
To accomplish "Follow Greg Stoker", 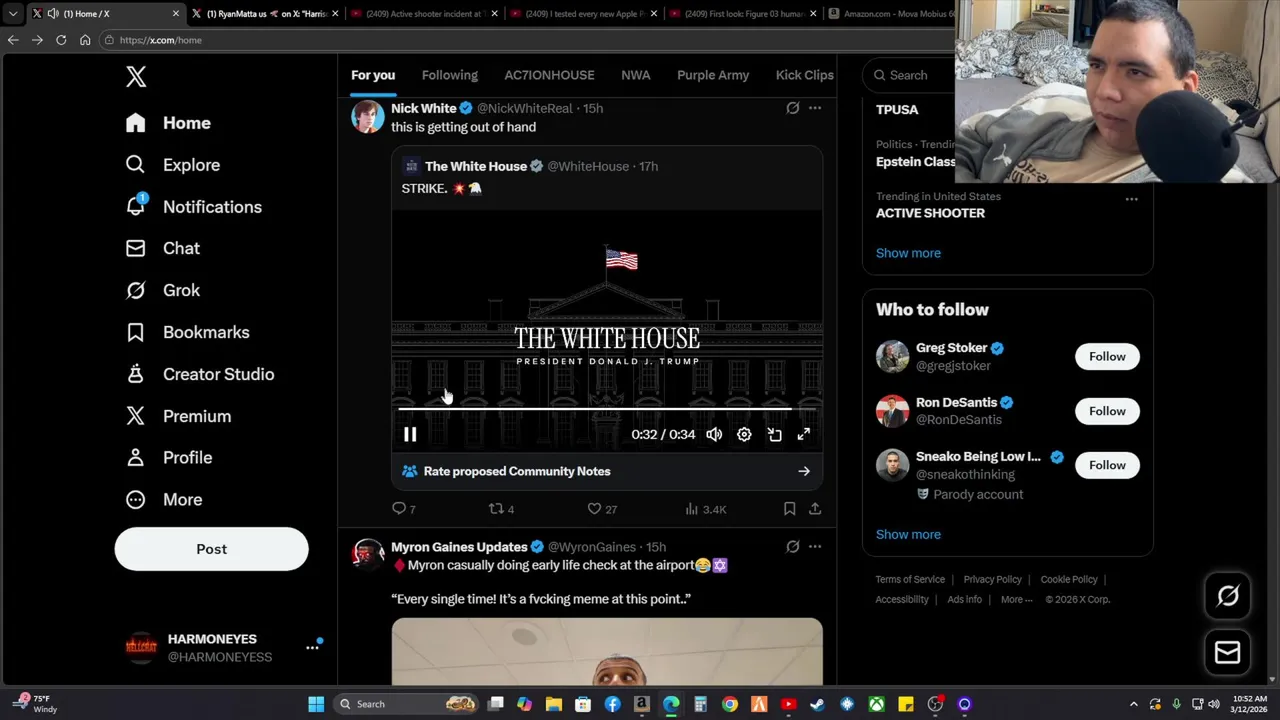I will pos(1107,357).
